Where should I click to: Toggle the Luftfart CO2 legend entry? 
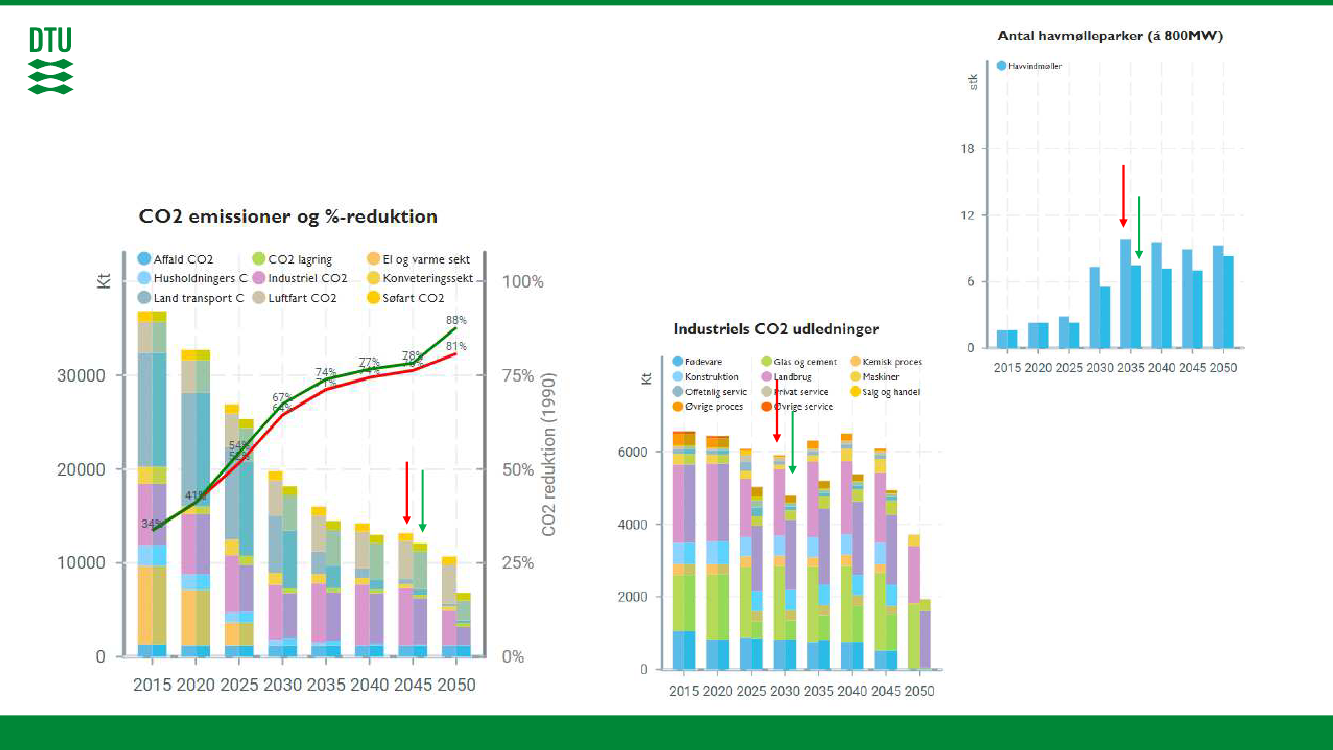[294, 298]
